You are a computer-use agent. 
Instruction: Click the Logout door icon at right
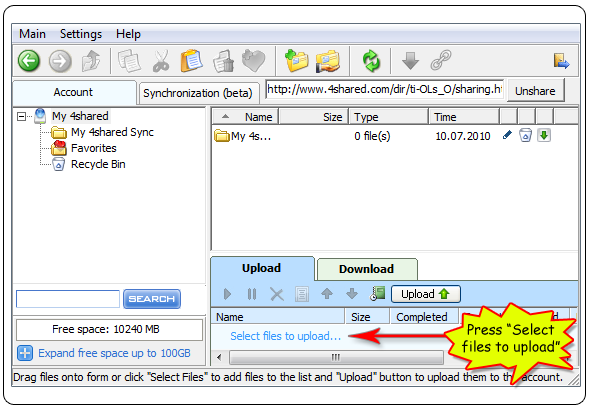562,61
